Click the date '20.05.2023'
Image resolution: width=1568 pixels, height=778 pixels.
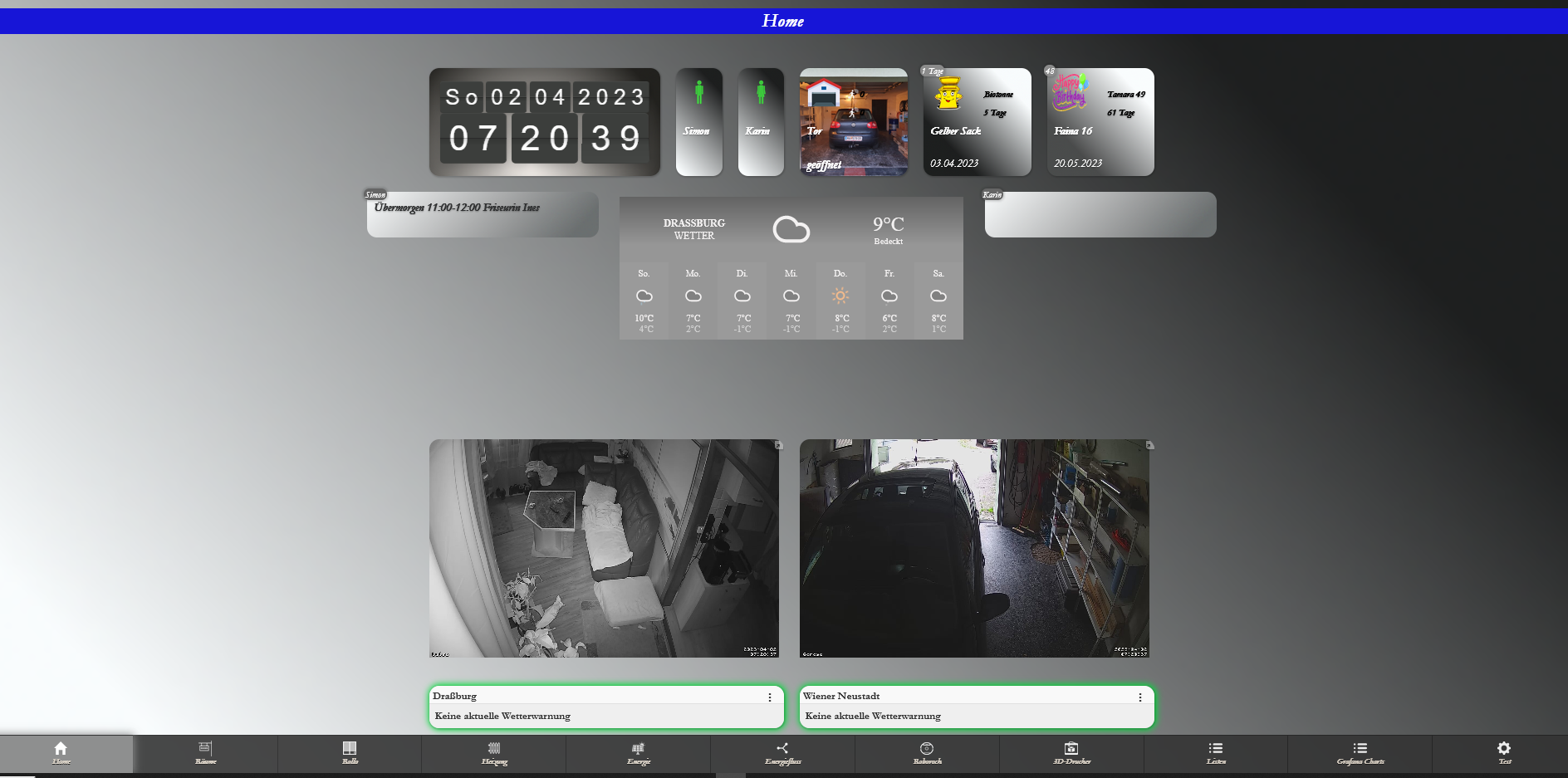1078,164
